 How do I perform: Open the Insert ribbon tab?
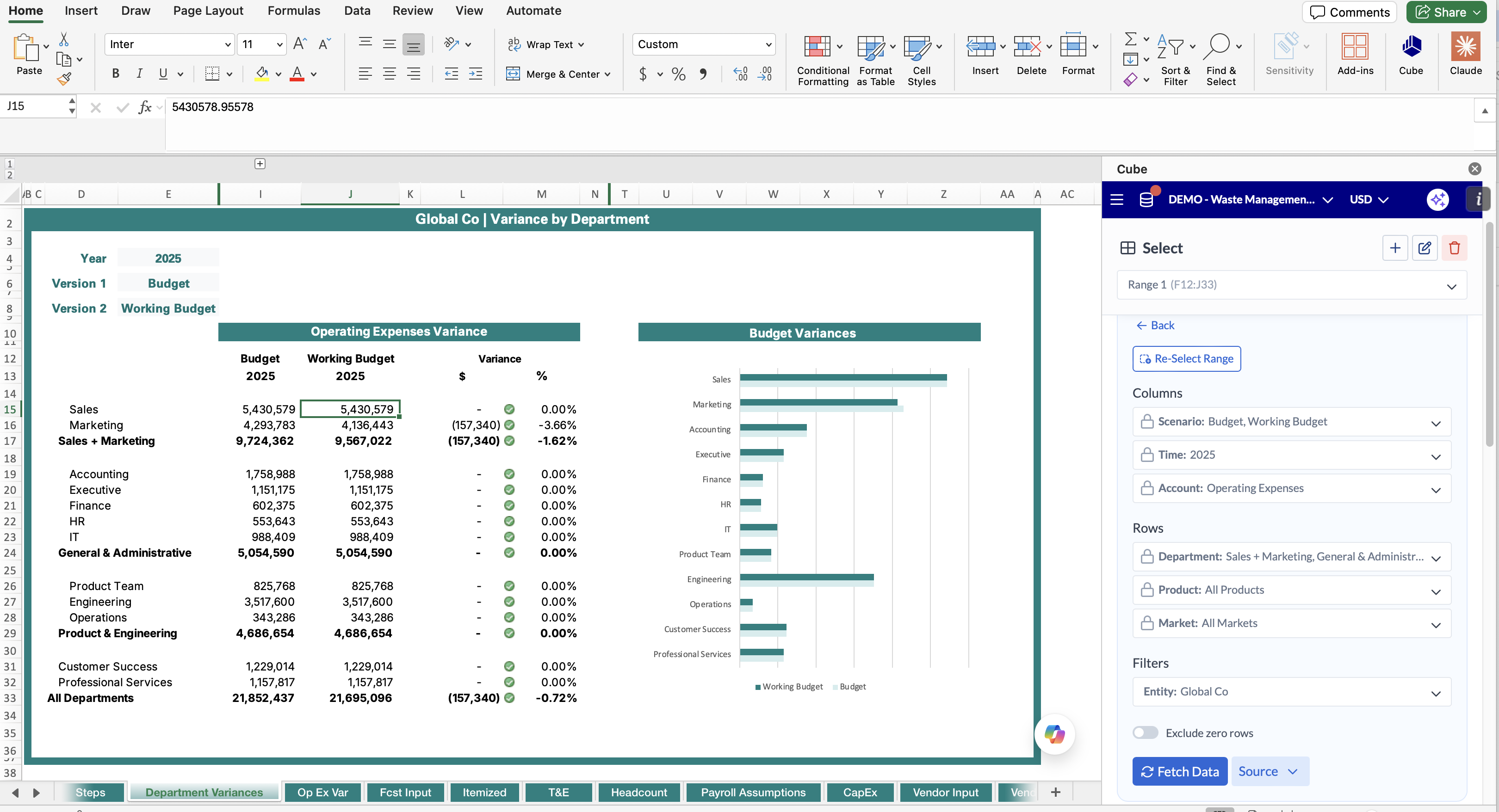pos(81,11)
